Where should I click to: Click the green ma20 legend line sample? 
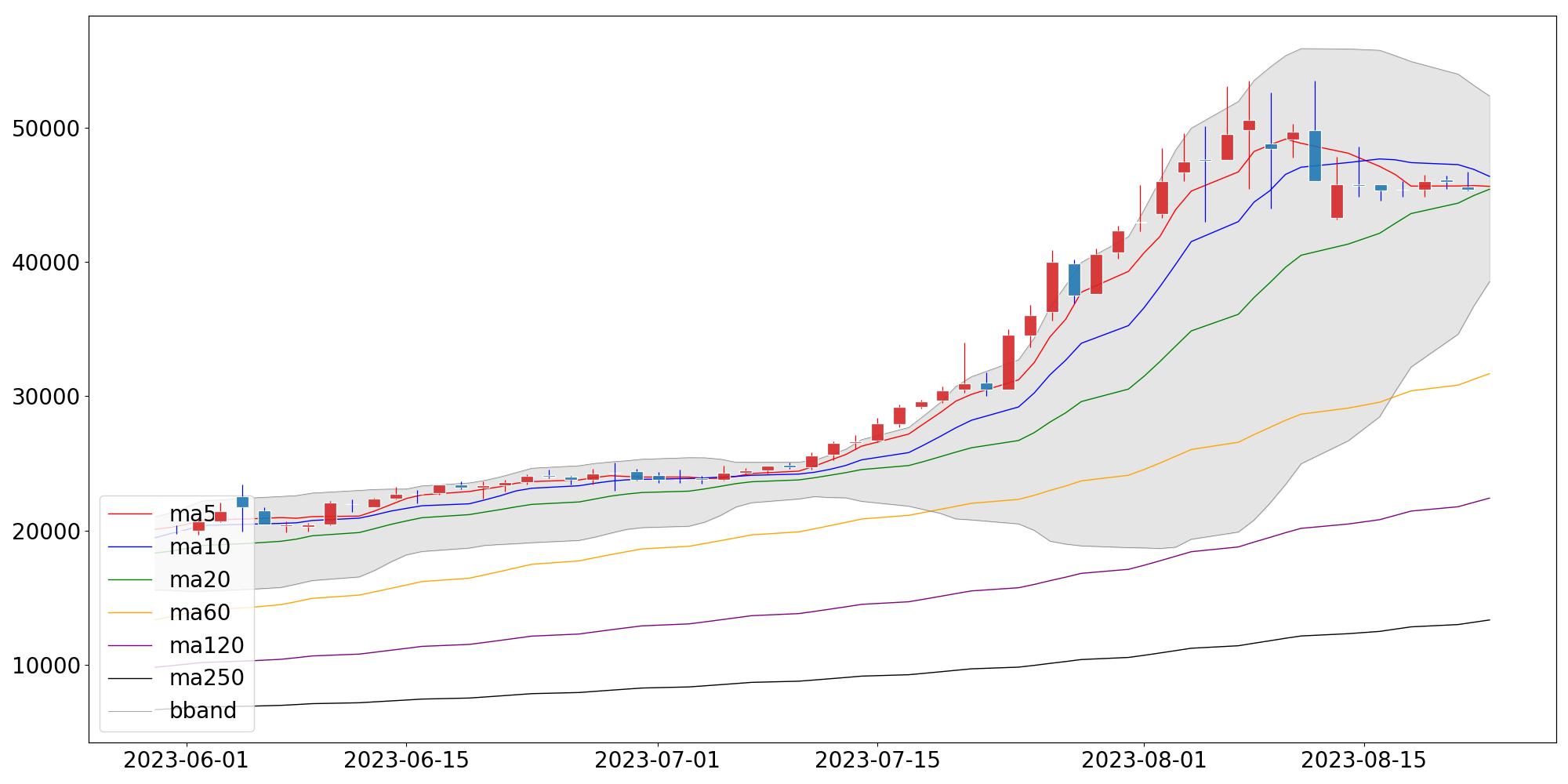pos(130,580)
